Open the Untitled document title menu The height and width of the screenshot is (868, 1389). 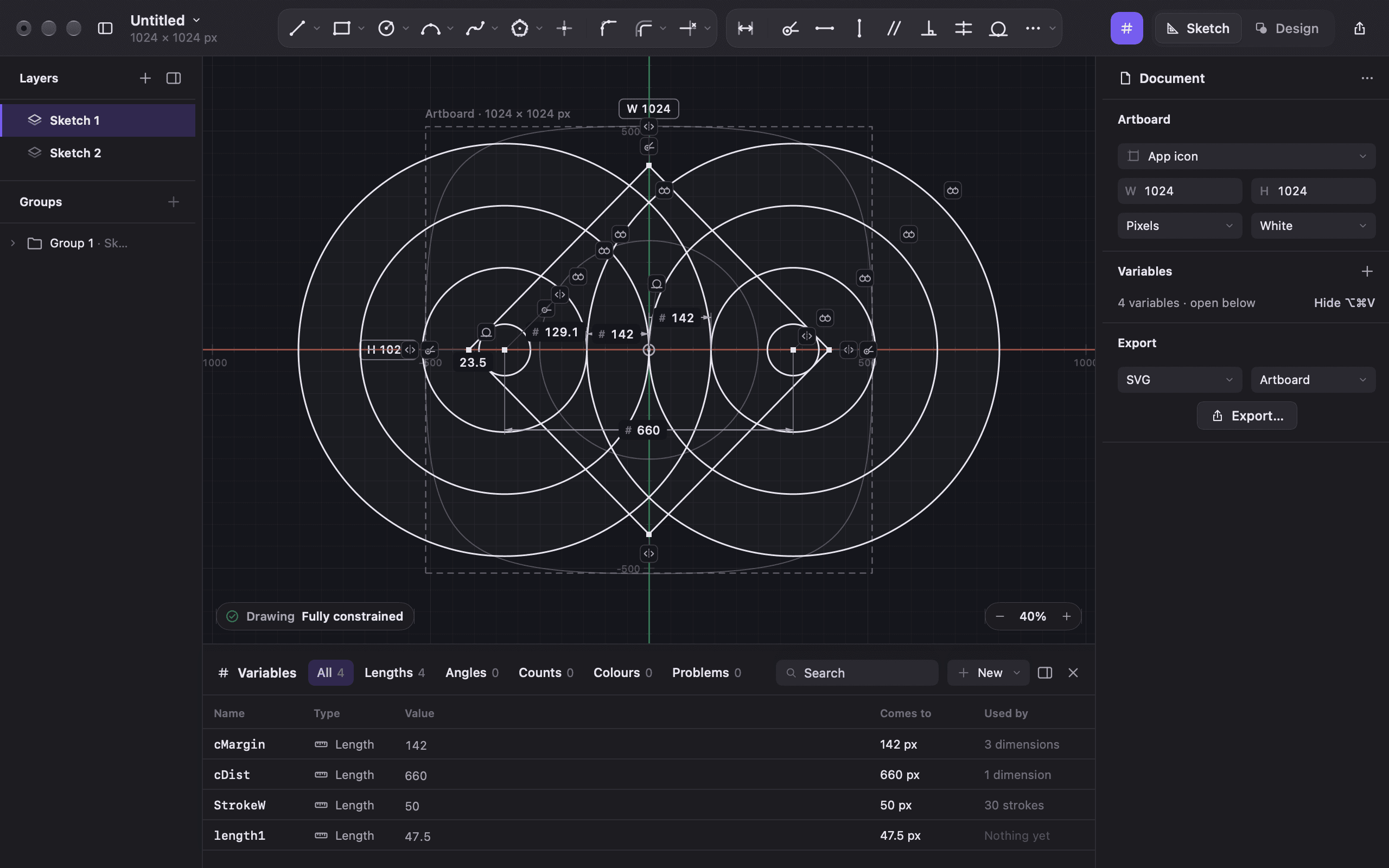[165, 20]
